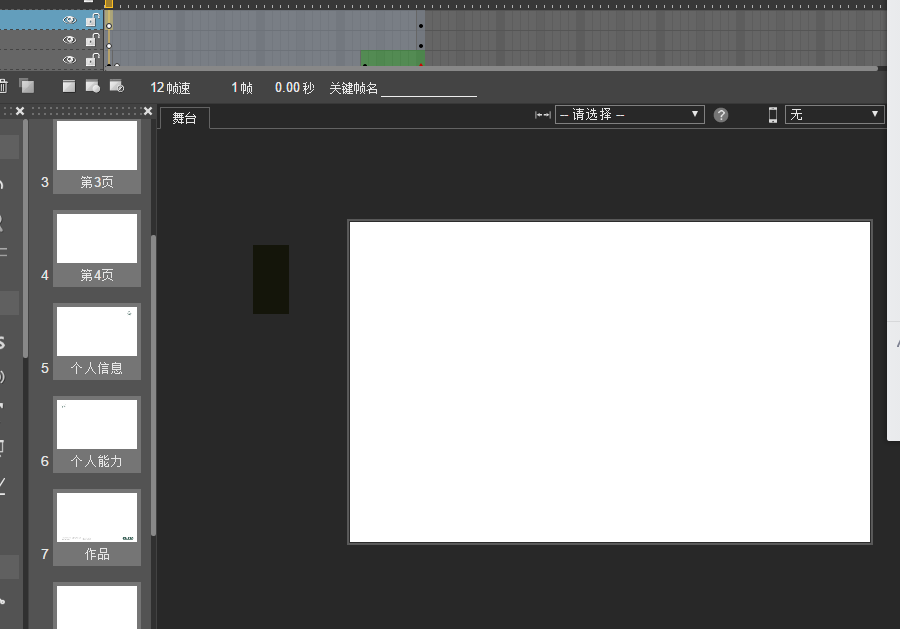The height and width of the screenshot is (629, 900).
Task: Toggle the lock on the second timeline layer
Action: point(92,40)
